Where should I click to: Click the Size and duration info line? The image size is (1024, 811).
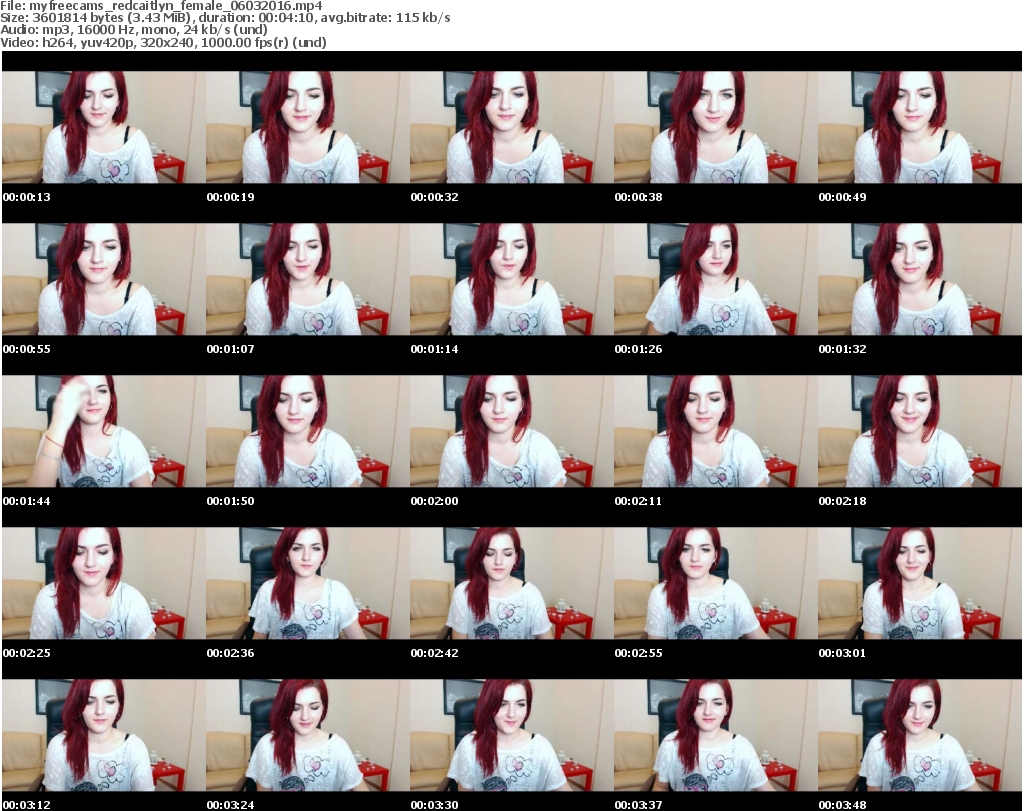[x=225, y=18]
